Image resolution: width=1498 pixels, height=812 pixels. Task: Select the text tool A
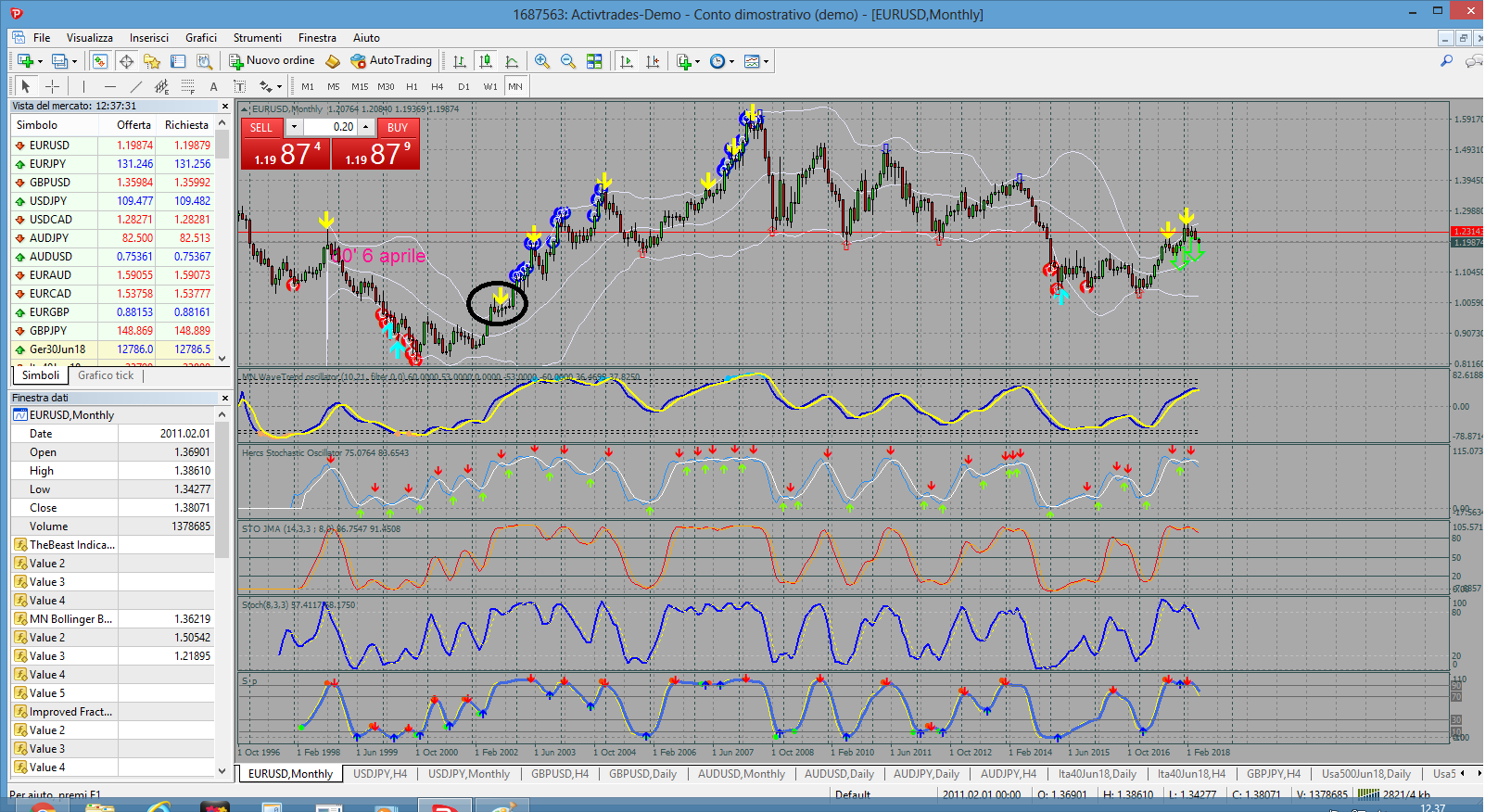point(213,86)
